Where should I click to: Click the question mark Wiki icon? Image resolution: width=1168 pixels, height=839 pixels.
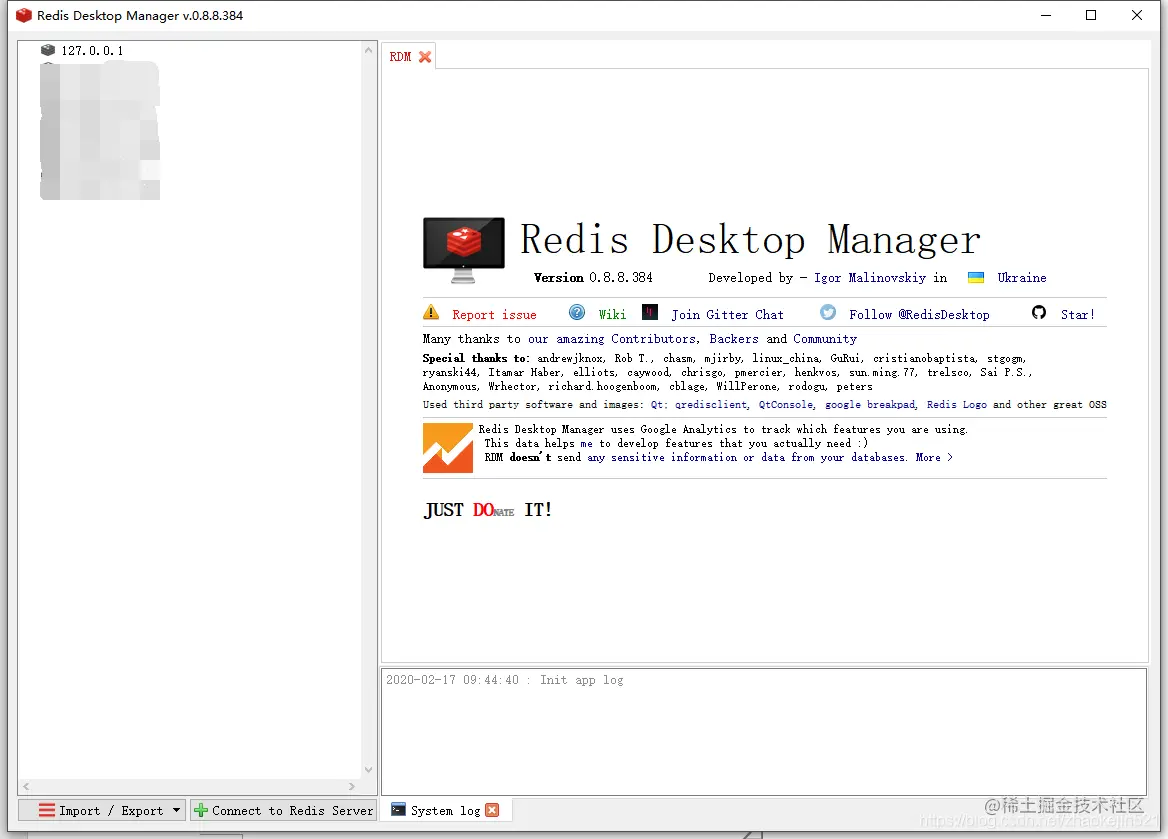pyautogui.click(x=577, y=312)
